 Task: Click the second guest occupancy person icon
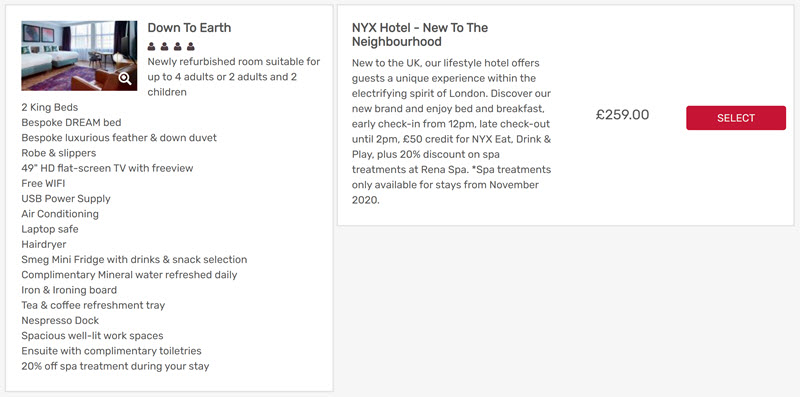164,46
